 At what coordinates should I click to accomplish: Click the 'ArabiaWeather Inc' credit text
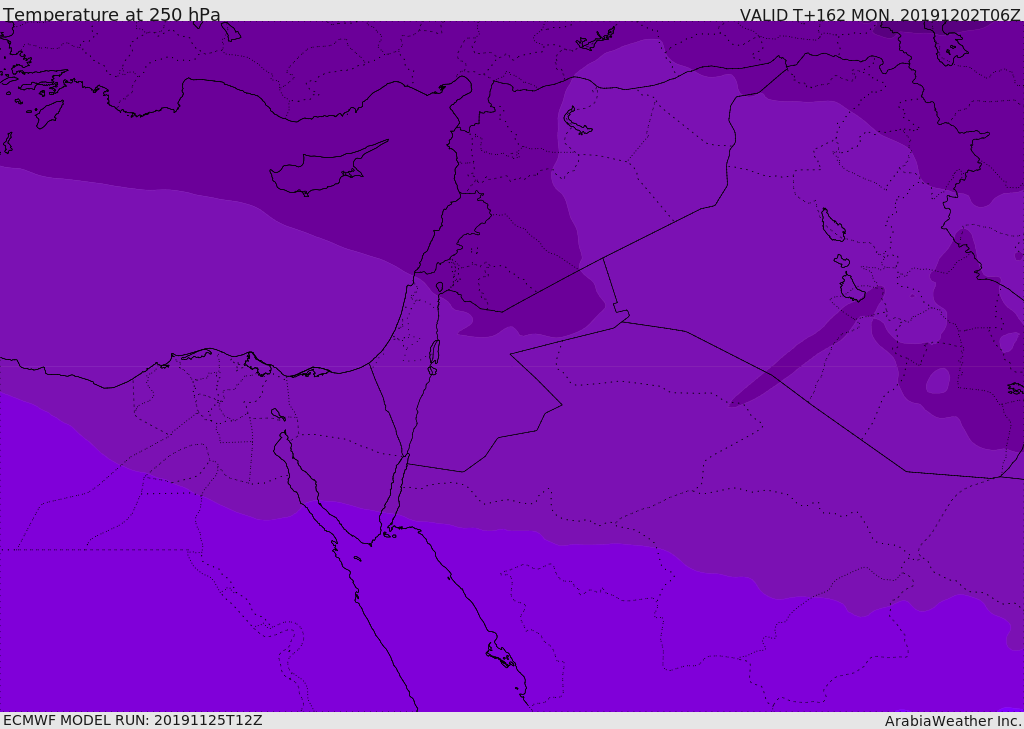pyautogui.click(x=953, y=721)
